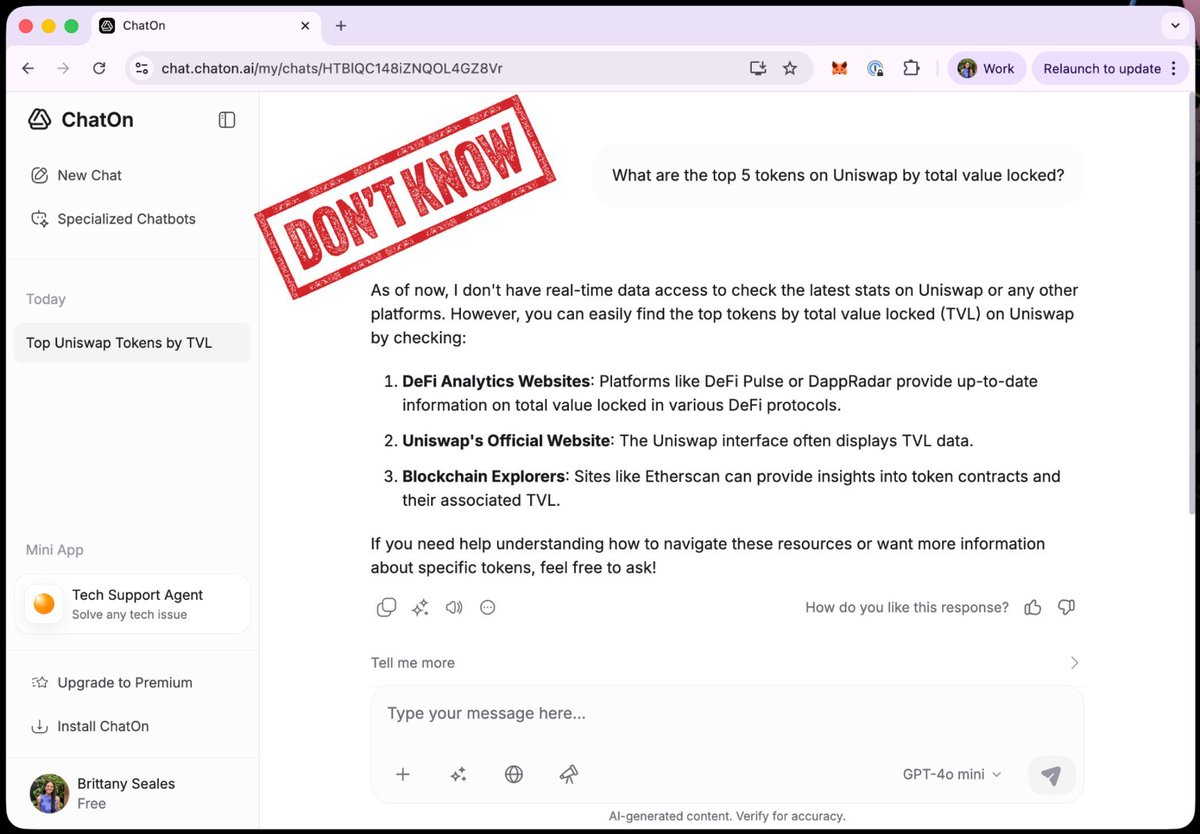Click "AI-generated content. Verify for accuracy." notice
This screenshot has width=1200, height=834.
point(727,816)
